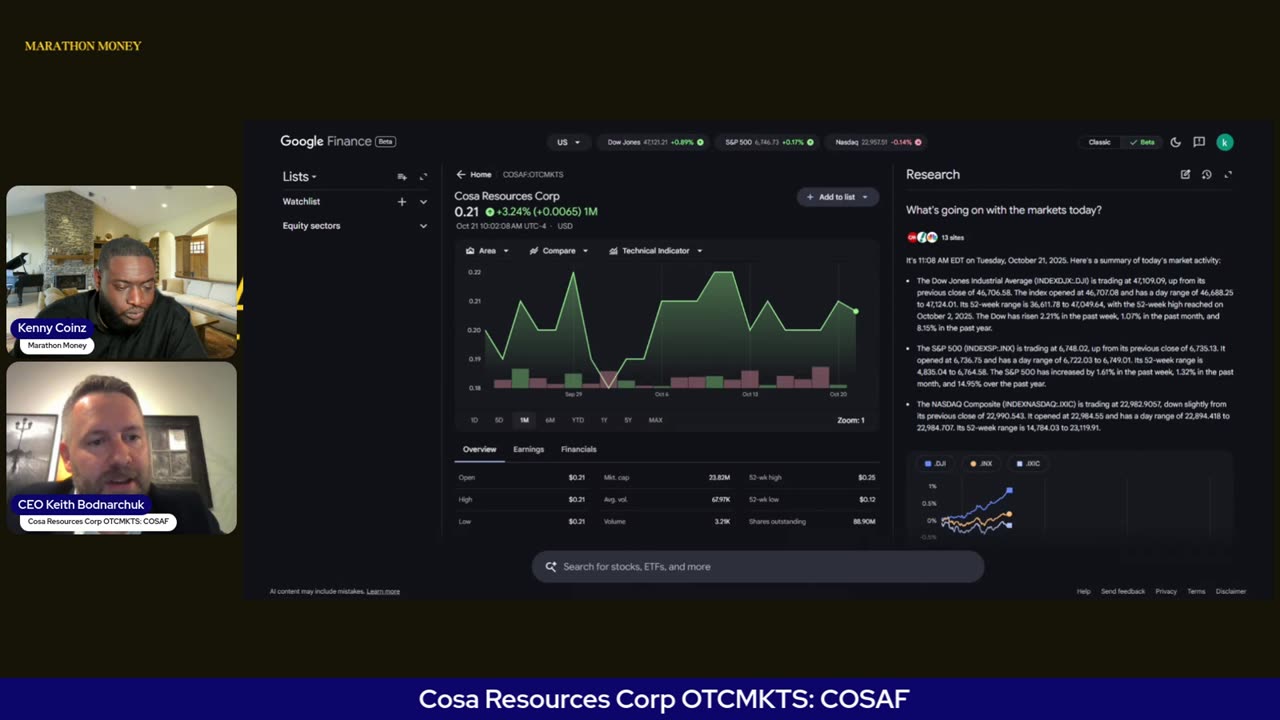The image size is (1280, 720).
Task: Expand the Watchlist chevron
Action: click(423, 202)
